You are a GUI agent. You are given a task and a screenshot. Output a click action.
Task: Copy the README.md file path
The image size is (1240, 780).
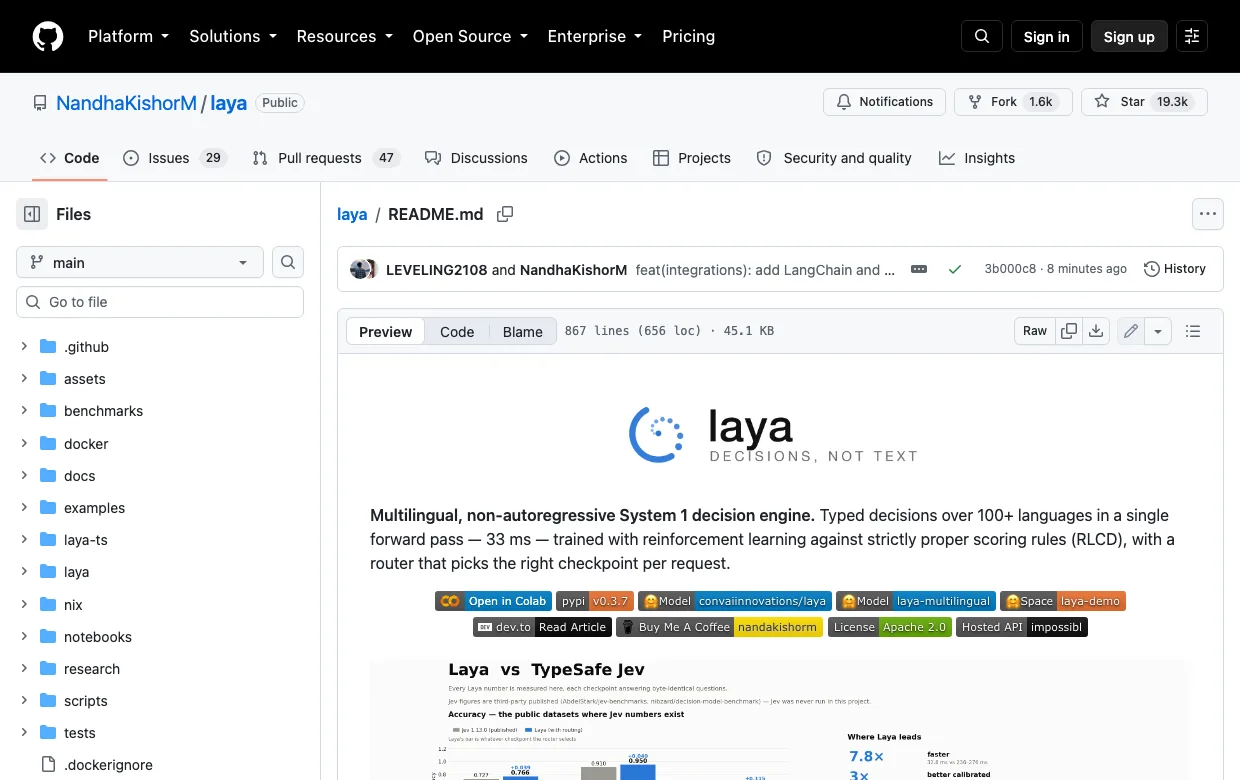click(505, 214)
